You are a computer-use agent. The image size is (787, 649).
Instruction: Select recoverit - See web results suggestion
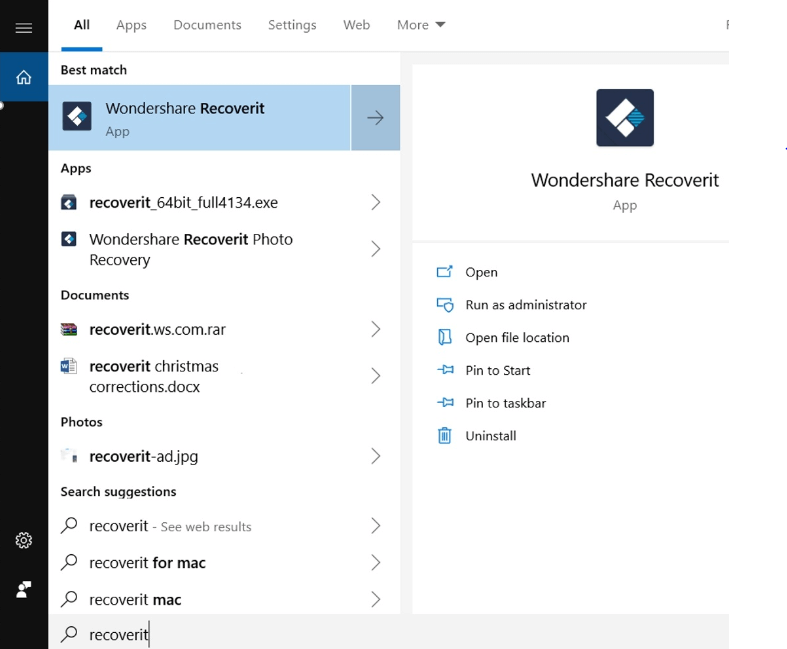[x=224, y=526]
